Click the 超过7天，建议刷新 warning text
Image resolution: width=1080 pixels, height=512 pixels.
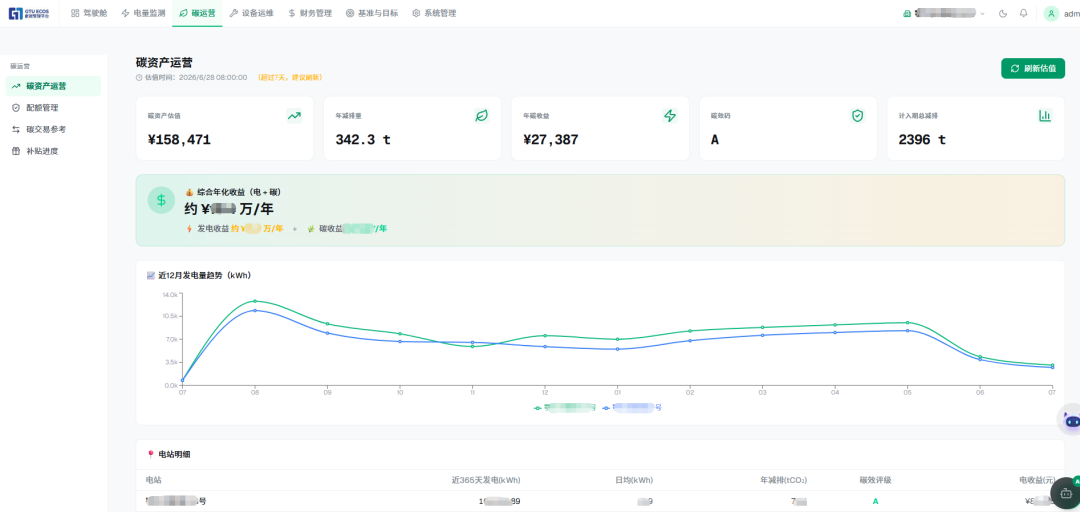click(290, 78)
